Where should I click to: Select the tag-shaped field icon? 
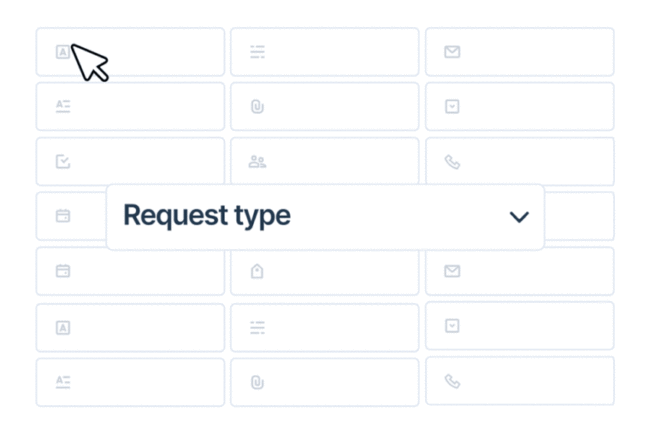257,271
